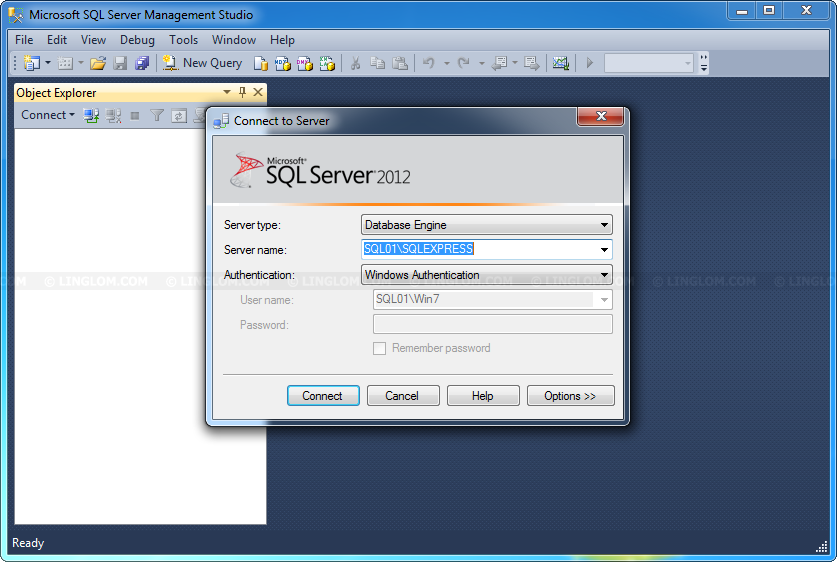This screenshot has height=562, width=837.
Task: Open the New Project dropdown arrow
Action: [48, 63]
